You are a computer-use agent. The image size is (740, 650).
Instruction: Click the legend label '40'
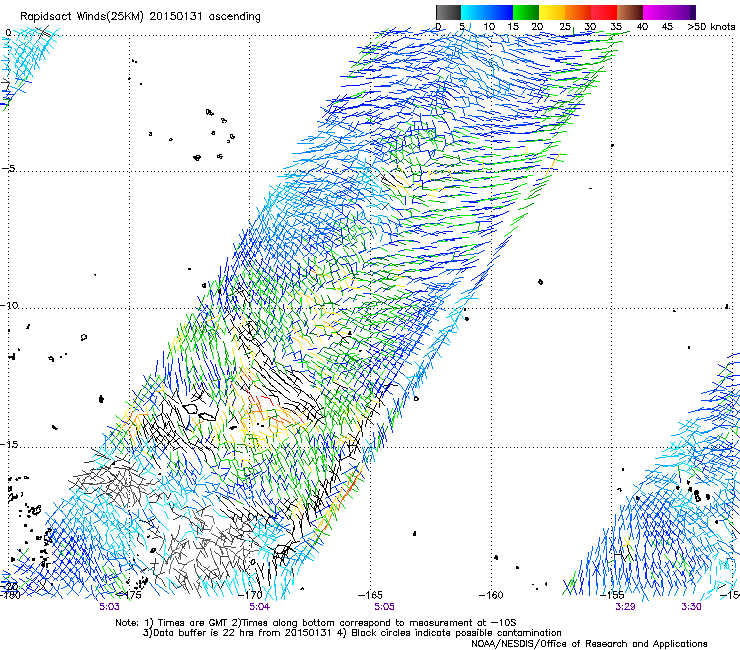click(x=642, y=27)
